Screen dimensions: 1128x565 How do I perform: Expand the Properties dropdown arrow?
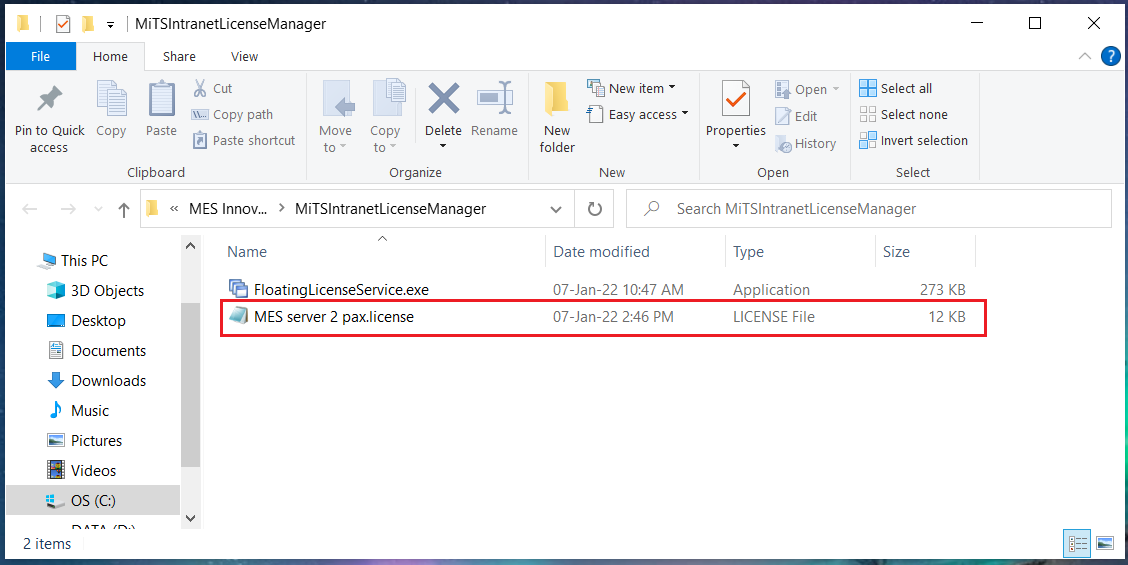tap(735, 146)
